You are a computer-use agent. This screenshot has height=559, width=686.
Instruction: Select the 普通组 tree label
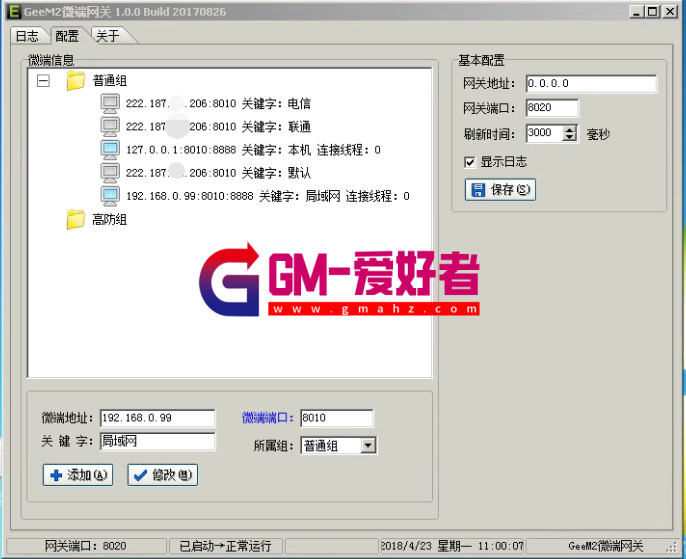point(109,81)
